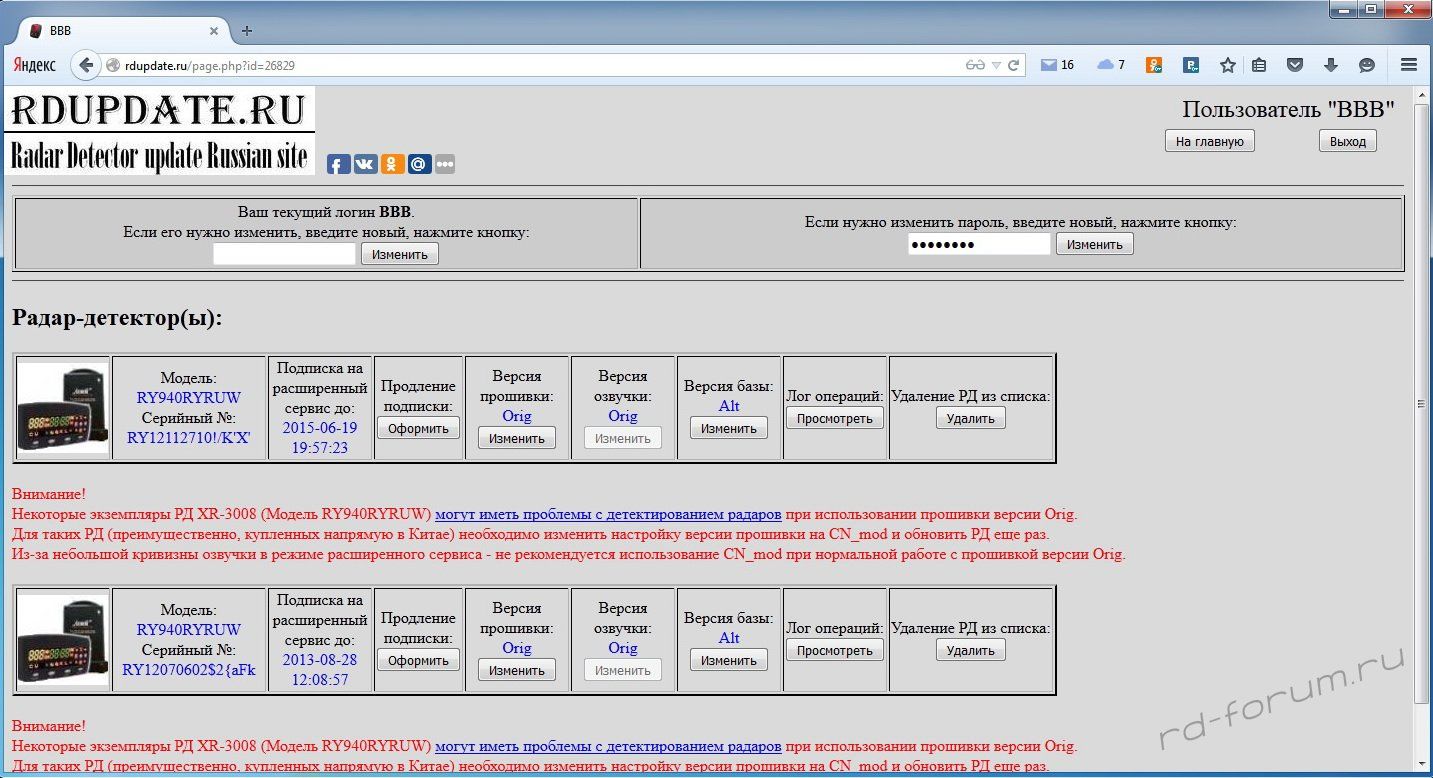
Task: Click Изменить next to password field
Action: point(1095,244)
